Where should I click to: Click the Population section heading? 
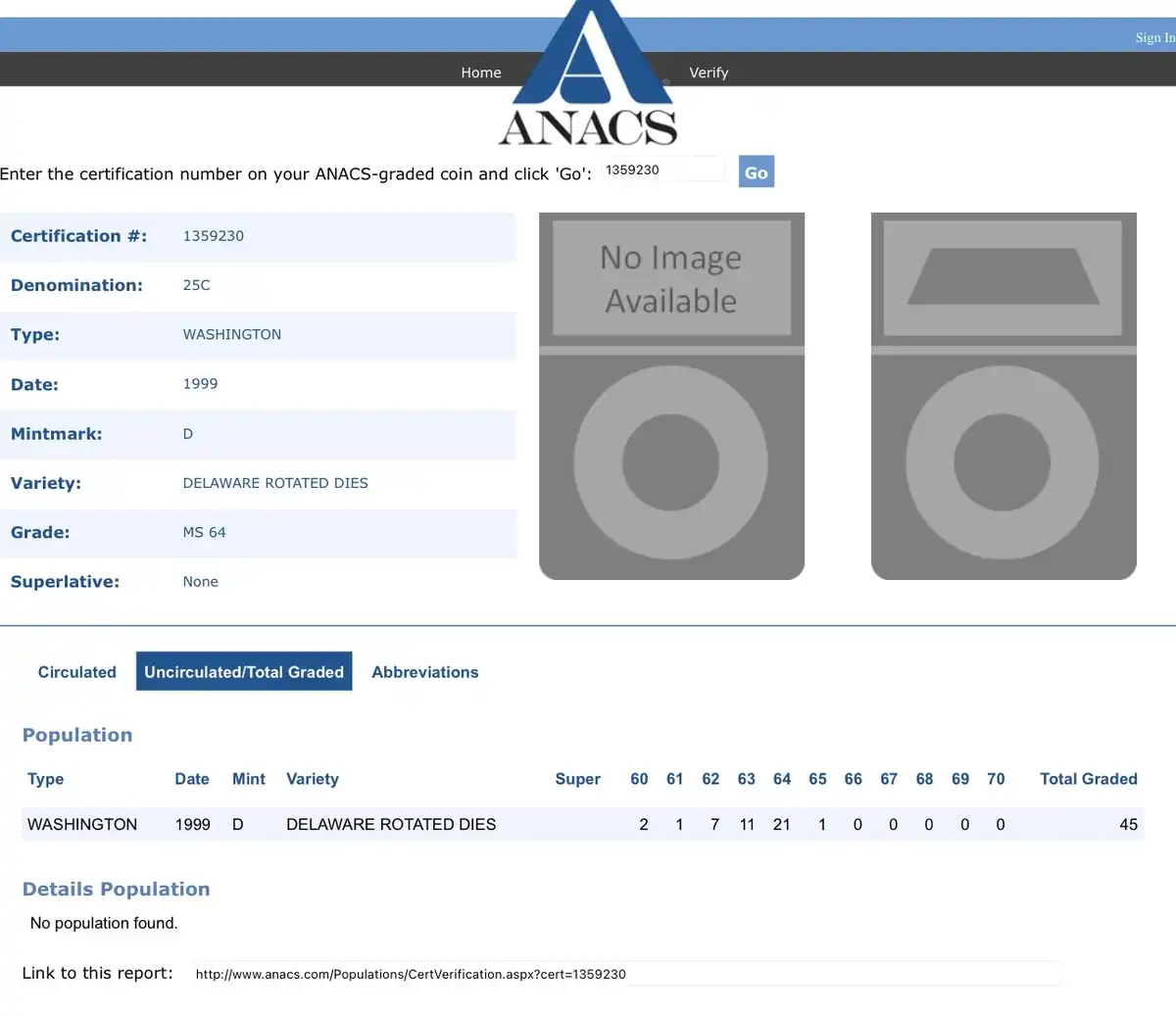pyautogui.click(x=77, y=735)
